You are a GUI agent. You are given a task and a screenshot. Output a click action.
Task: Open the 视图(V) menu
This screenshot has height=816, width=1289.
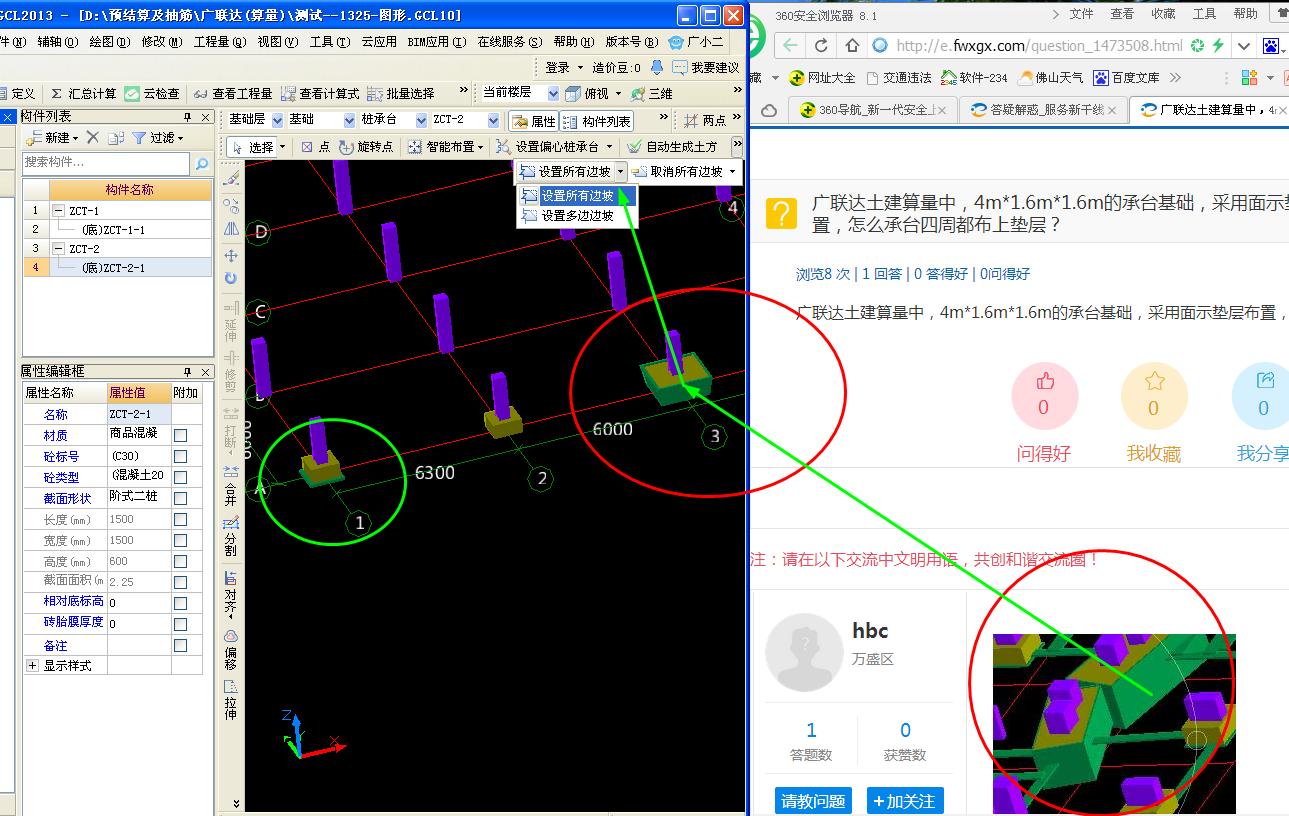tap(277, 42)
